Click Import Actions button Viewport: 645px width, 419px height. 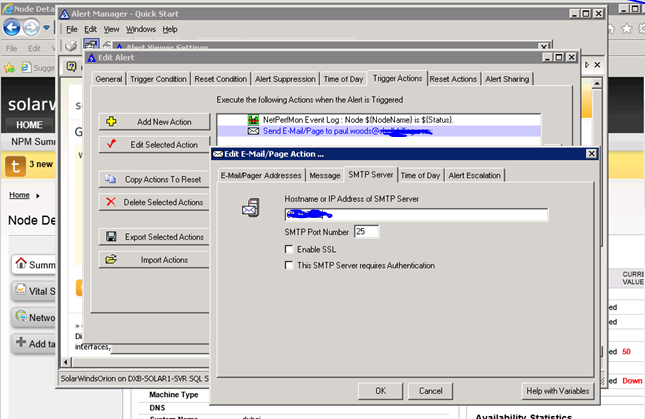click(x=154, y=260)
